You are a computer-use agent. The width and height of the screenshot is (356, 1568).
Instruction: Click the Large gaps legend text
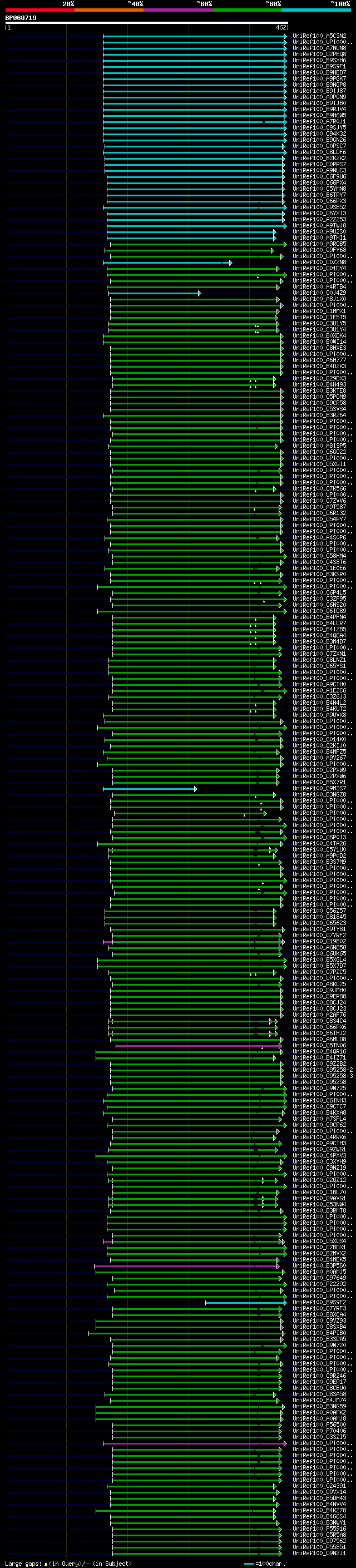[x=68, y=1564]
